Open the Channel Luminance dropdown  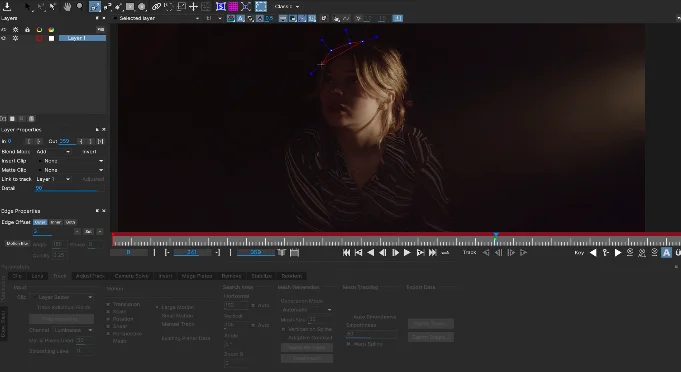[x=73, y=330]
